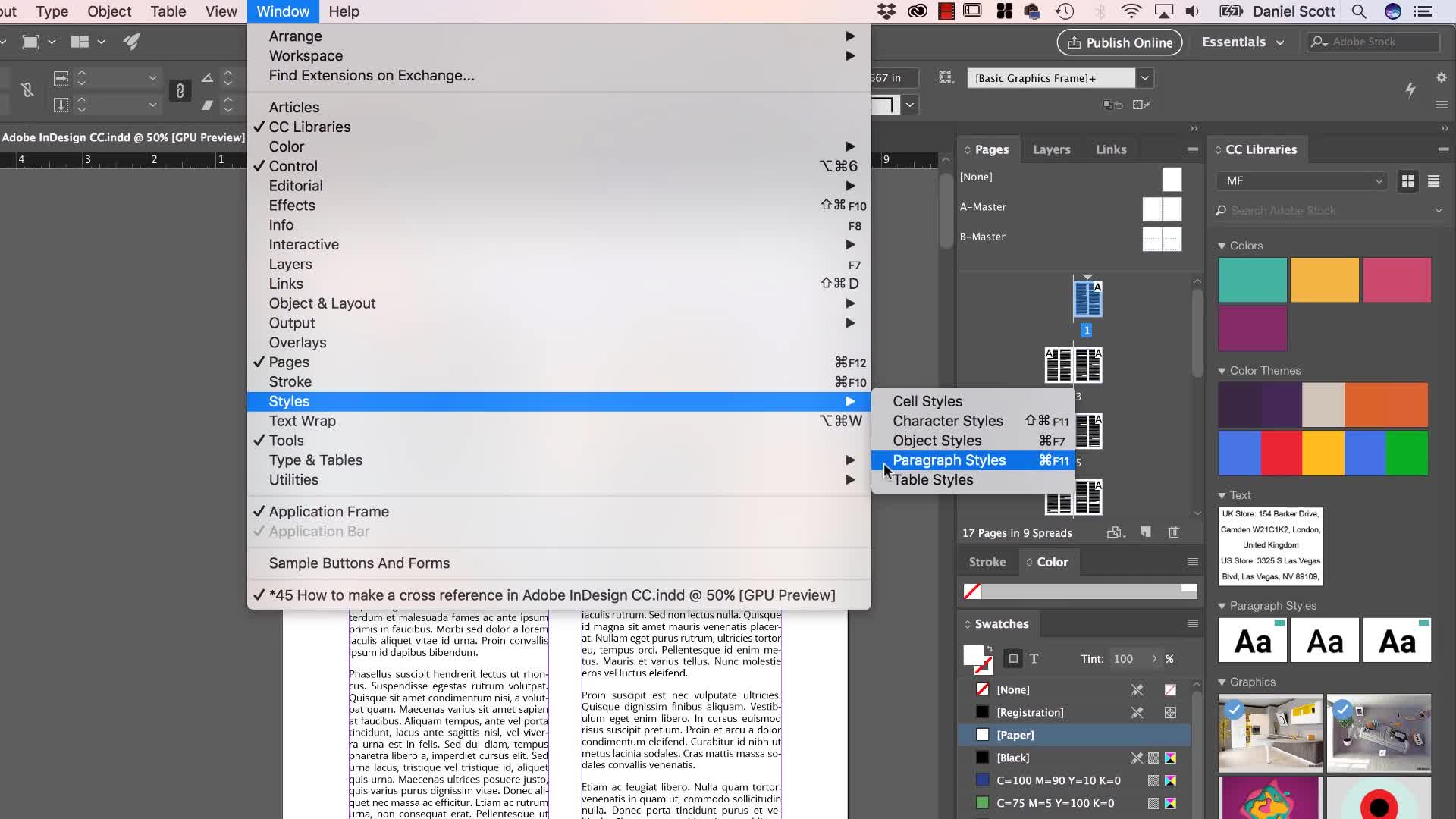Open the Swatches panel menu
Image resolution: width=1456 pixels, height=819 pixels.
pos(1193,624)
